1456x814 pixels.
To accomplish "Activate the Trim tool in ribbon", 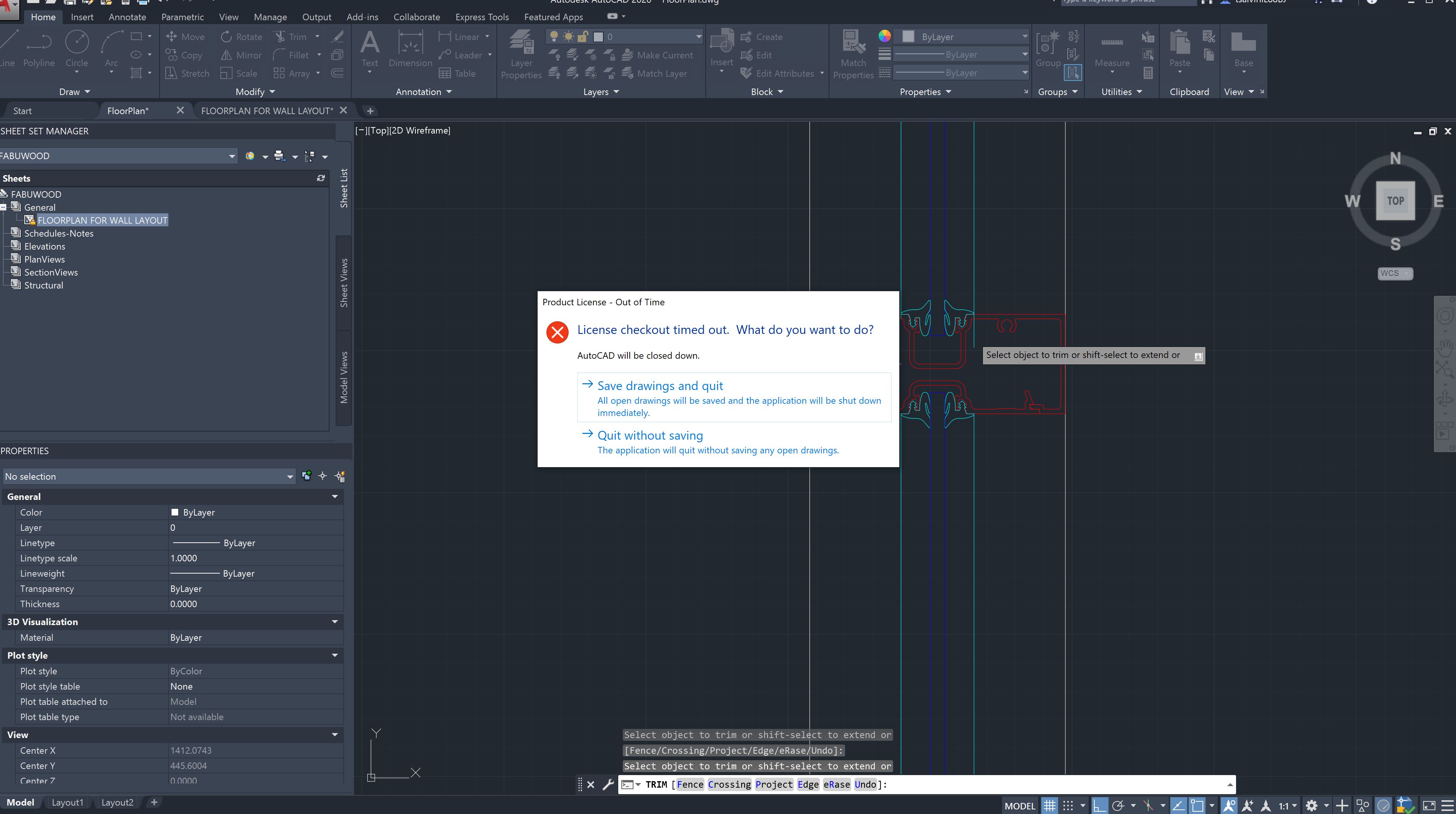I will 291,37.
